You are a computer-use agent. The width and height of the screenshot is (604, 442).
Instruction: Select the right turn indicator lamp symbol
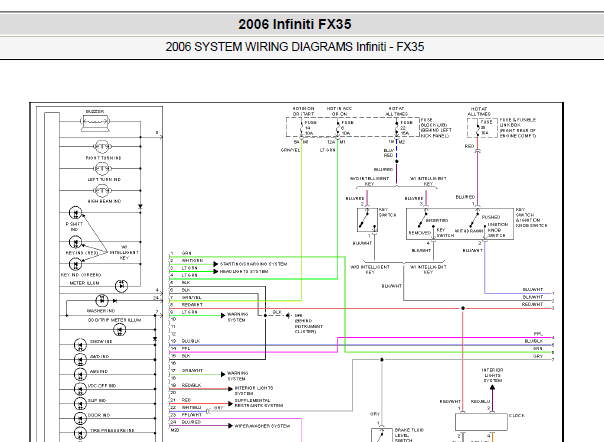tap(102, 147)
